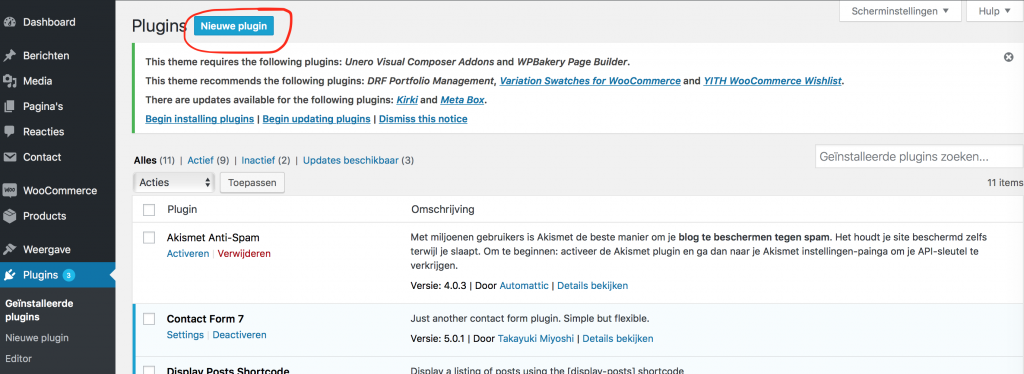Open Geïnstalleerde plugins submenu item
1024x374 pixels.
pos(39,311)
